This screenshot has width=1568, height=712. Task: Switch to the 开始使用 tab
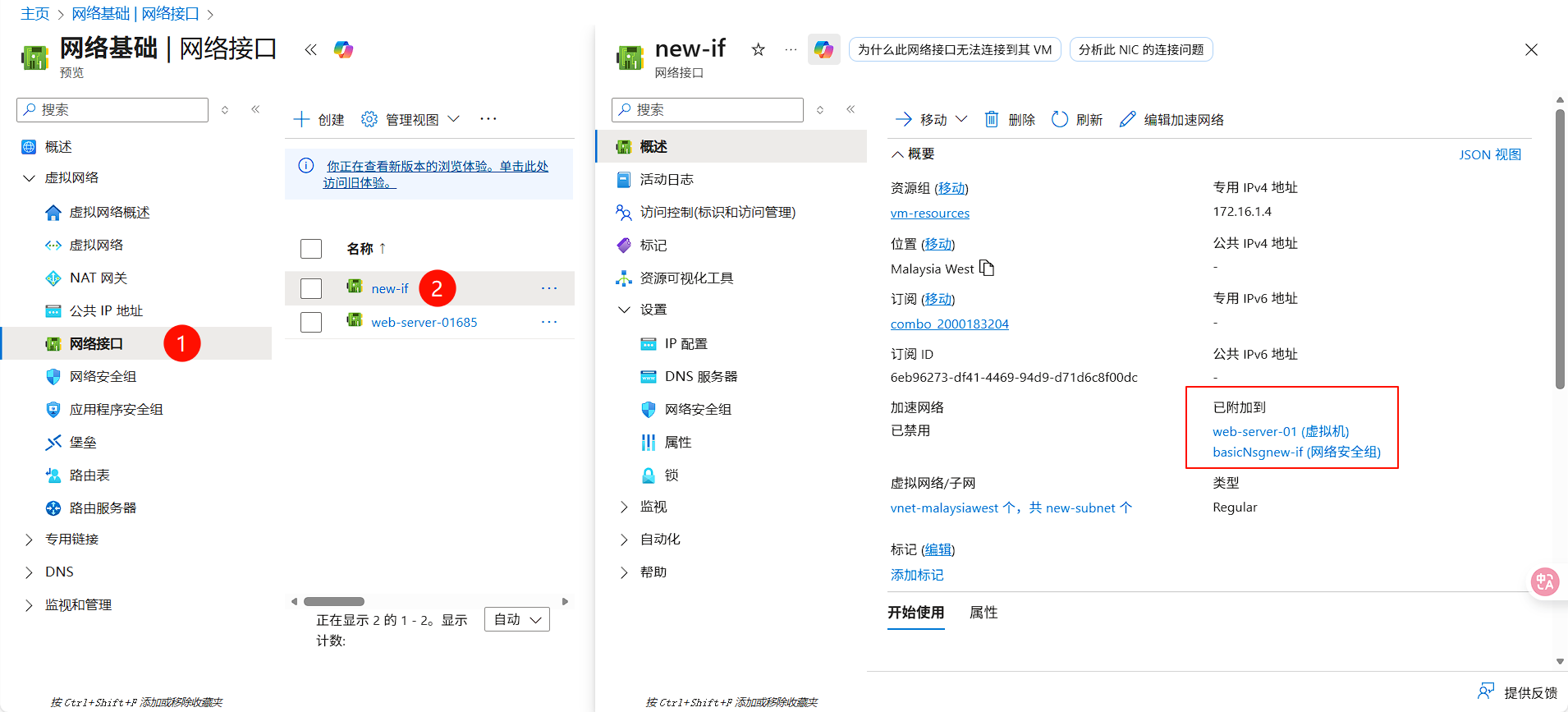tap(916, 613)
